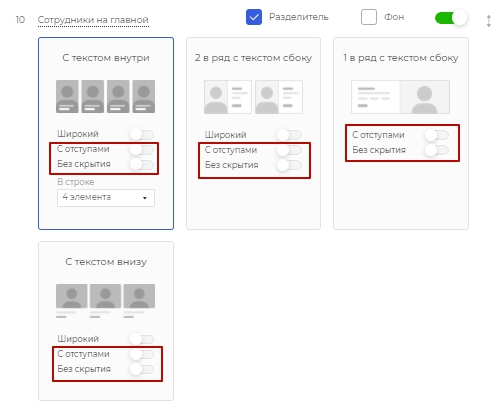Open the '4 элемента' dropdown

[x=106, y=198]
